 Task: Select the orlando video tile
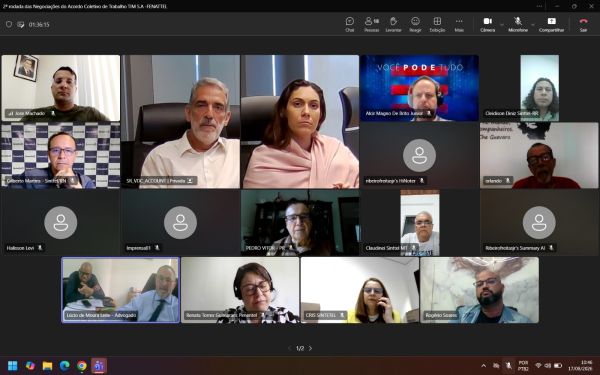[x=539, y=155]
